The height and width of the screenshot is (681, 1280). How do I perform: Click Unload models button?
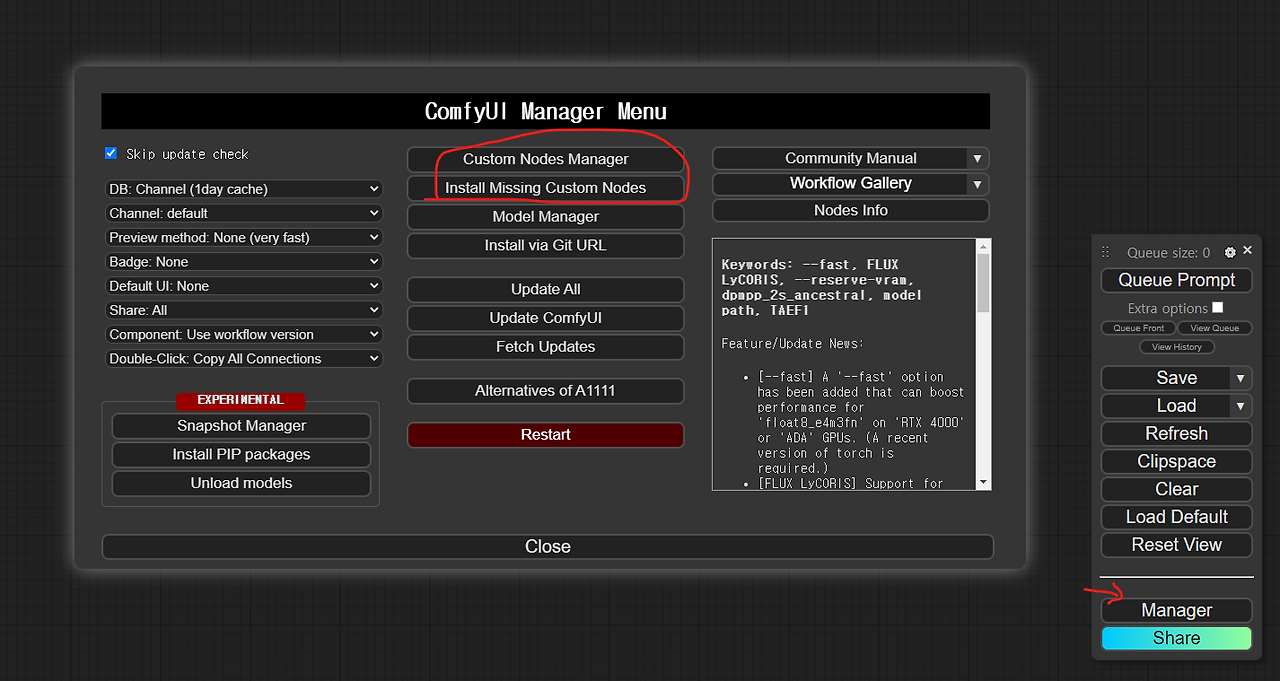(x=242, y=483)
